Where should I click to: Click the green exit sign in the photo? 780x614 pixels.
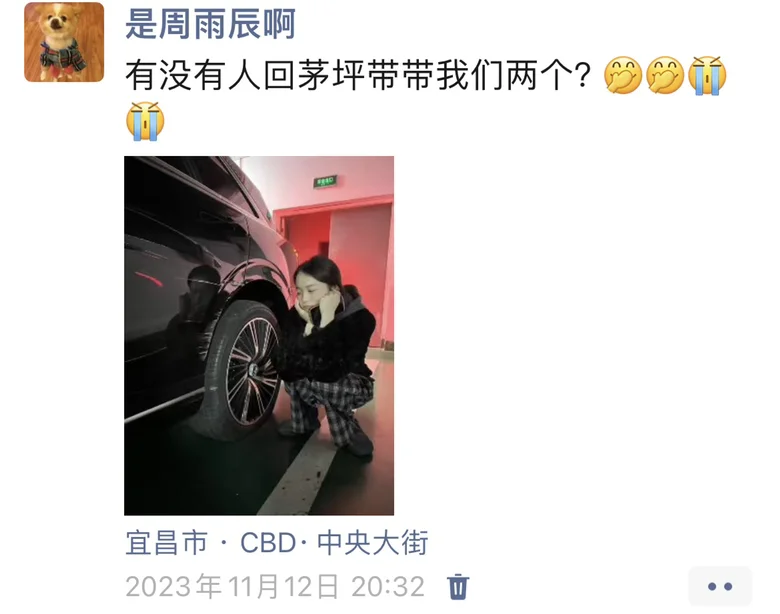pos(325,182)
